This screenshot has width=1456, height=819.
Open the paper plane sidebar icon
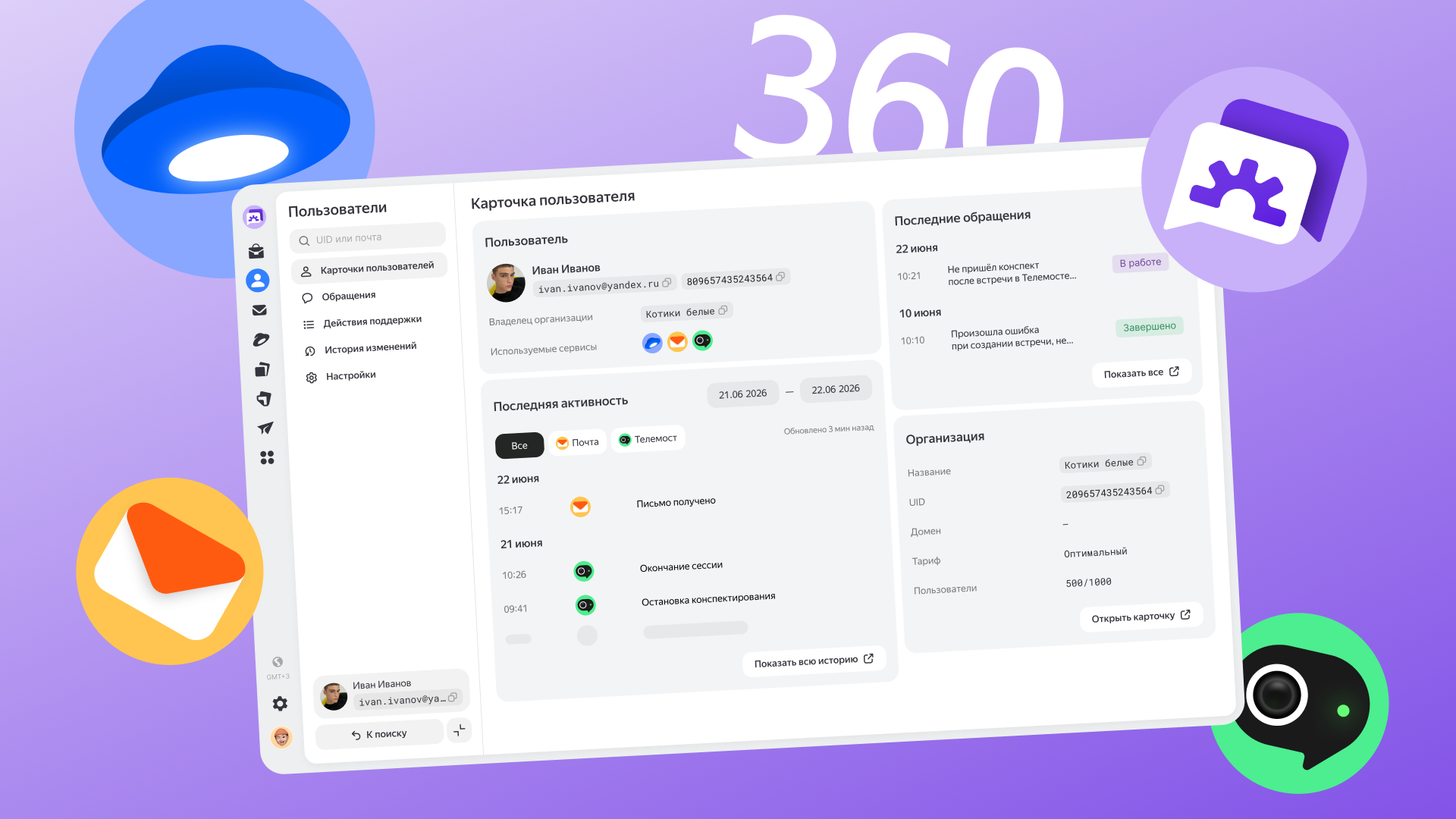click(x=265, y=428)
